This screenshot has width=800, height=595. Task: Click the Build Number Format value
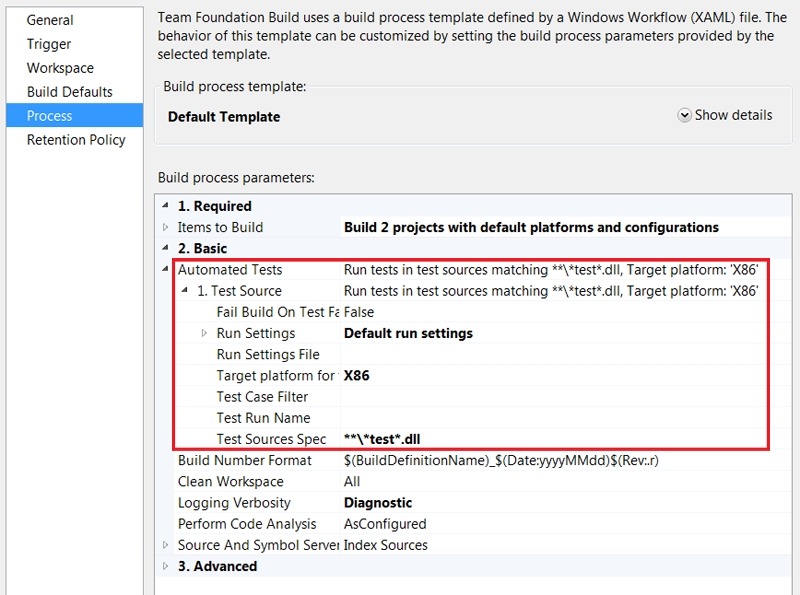501,460
